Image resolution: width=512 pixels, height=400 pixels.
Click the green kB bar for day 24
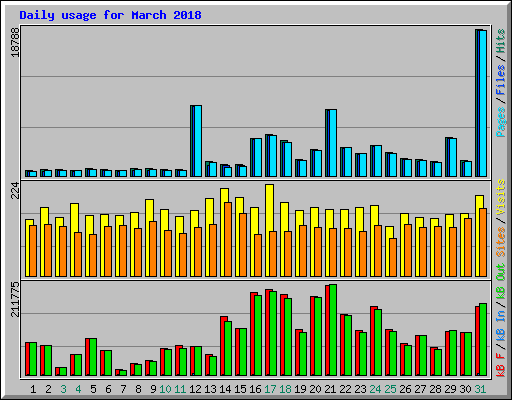tap(378, 343)
